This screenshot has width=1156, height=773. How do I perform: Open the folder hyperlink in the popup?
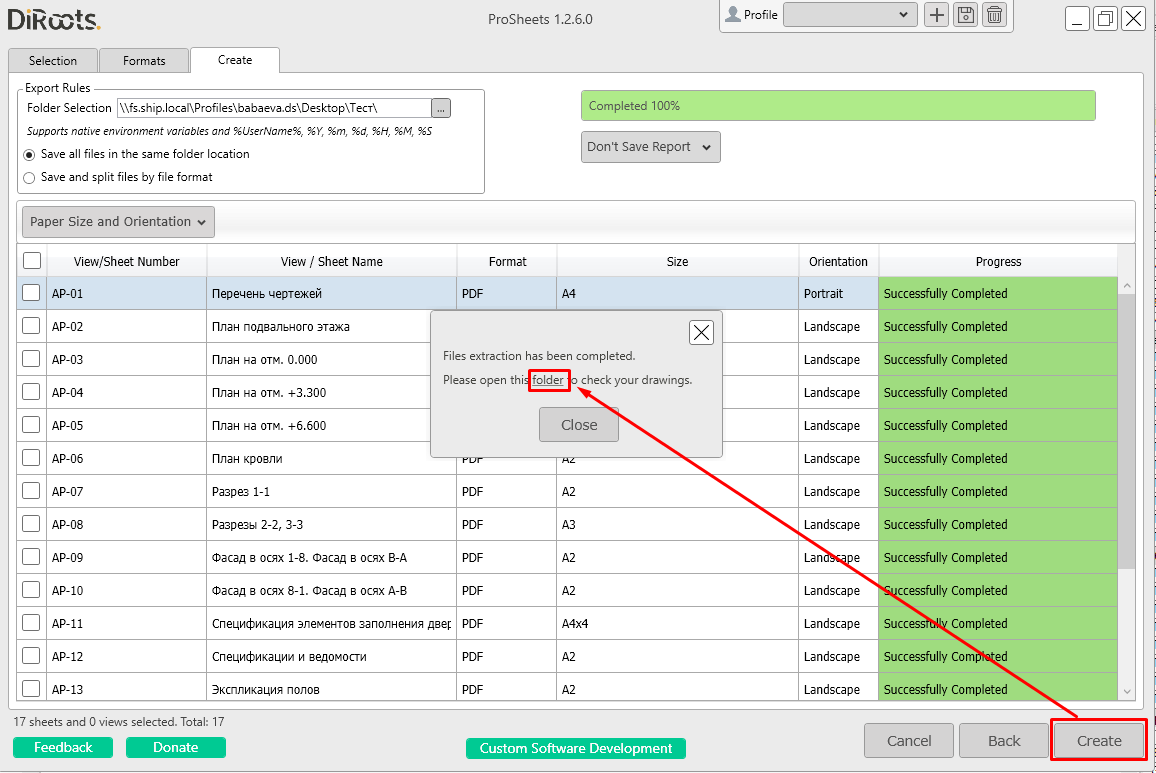click(548, 380)
